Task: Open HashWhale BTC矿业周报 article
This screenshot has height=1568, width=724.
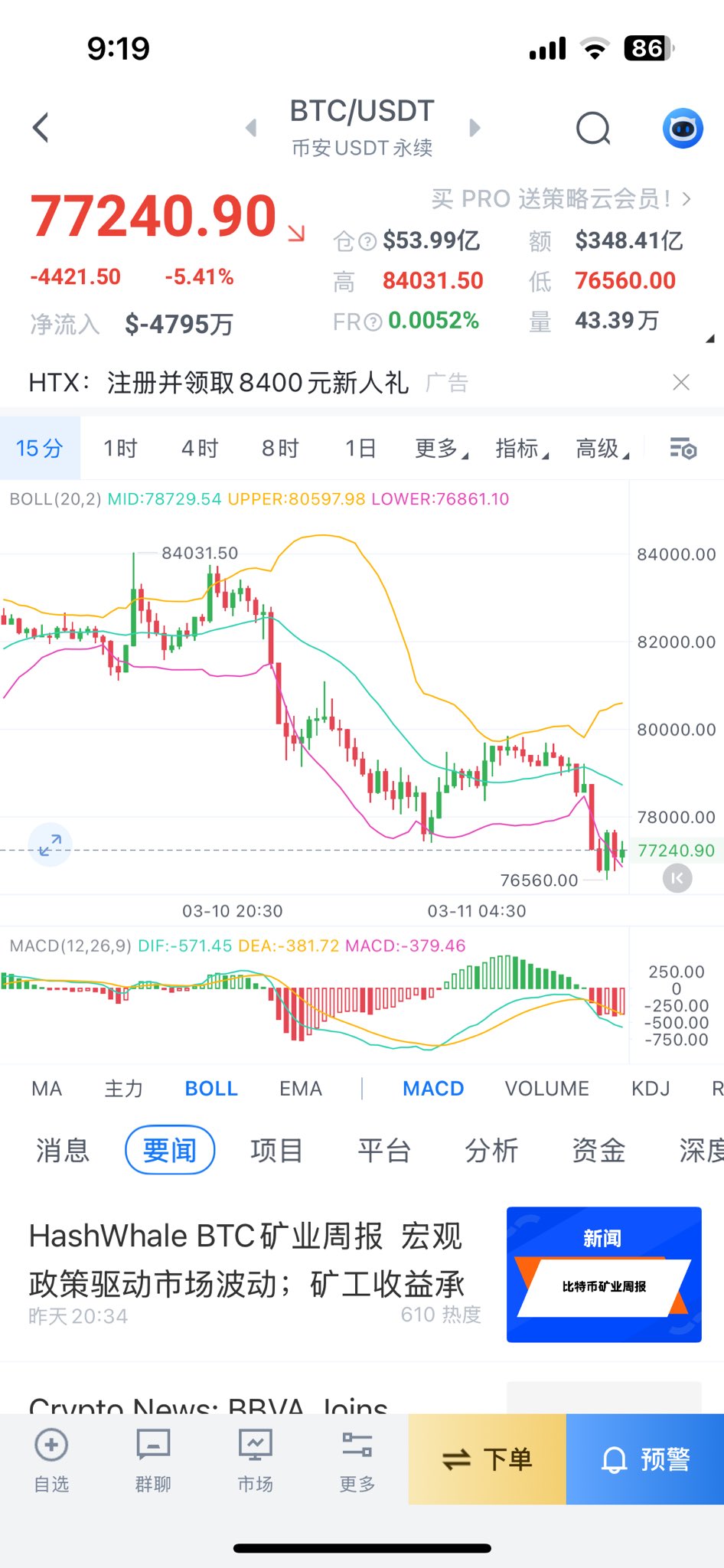Action: [247, 1259]
